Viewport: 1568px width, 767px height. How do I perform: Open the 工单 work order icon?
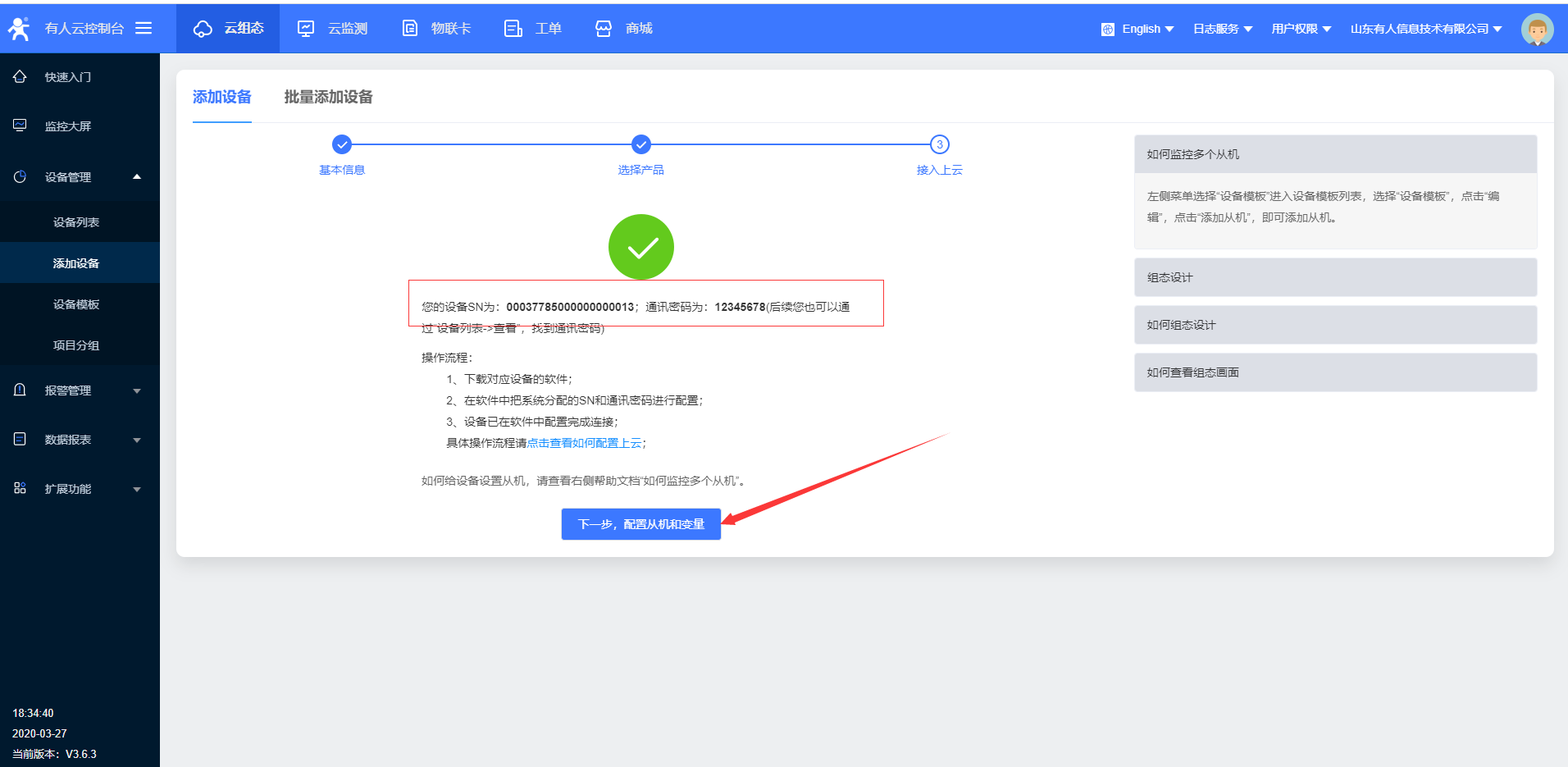(x=513, y=29)
